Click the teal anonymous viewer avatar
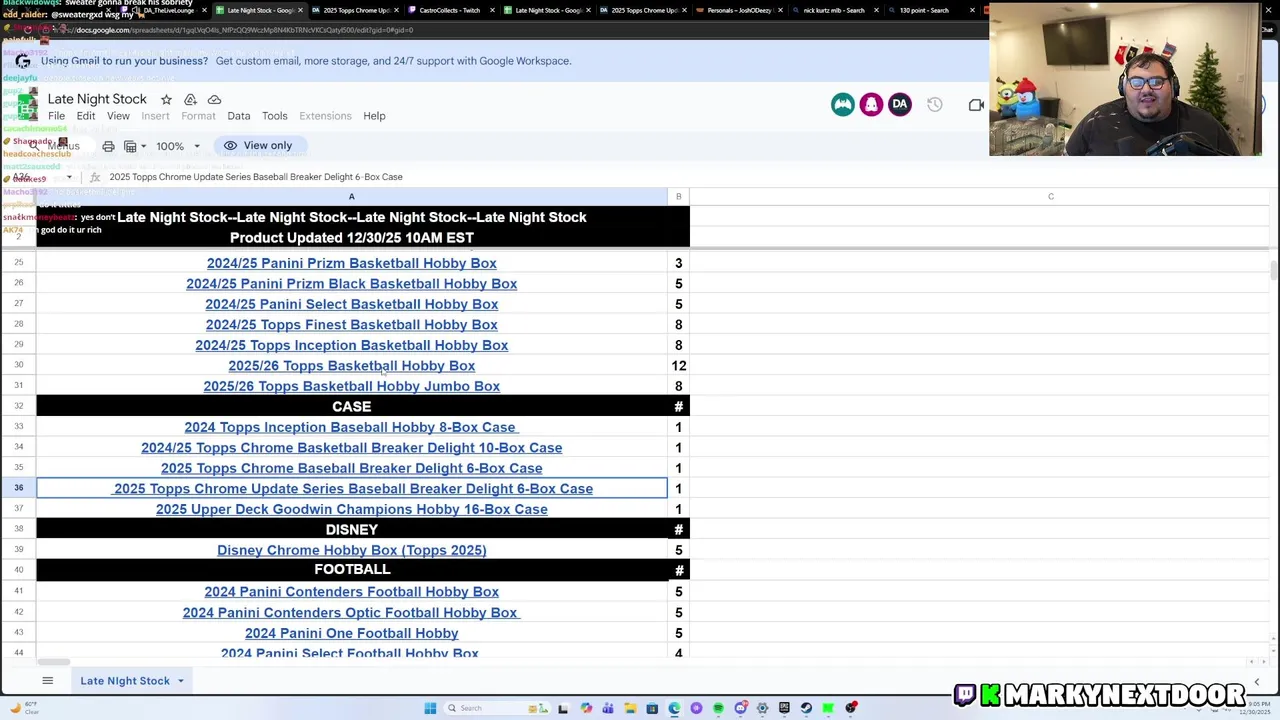This screenshot has height=720, width=1280. click(843, 104)
